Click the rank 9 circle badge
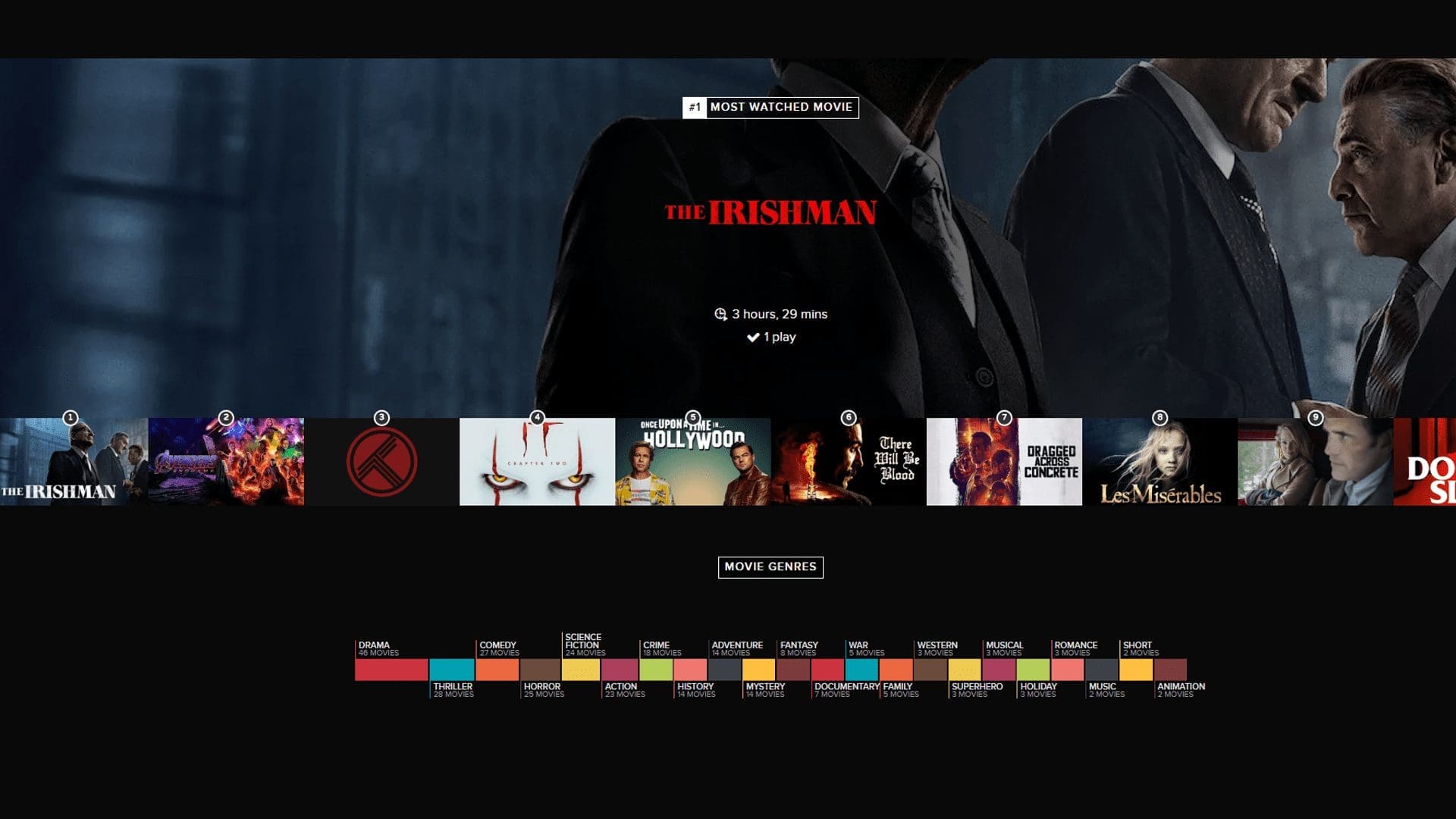1456x819 pixels. (x=1315, y=418)
